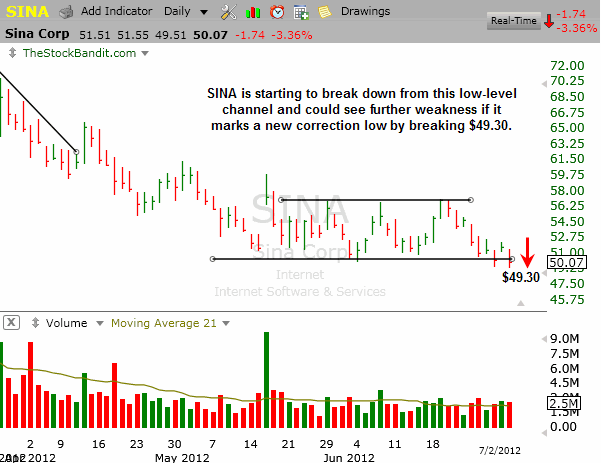Click the 72.00 price scale label

(567, 66)
